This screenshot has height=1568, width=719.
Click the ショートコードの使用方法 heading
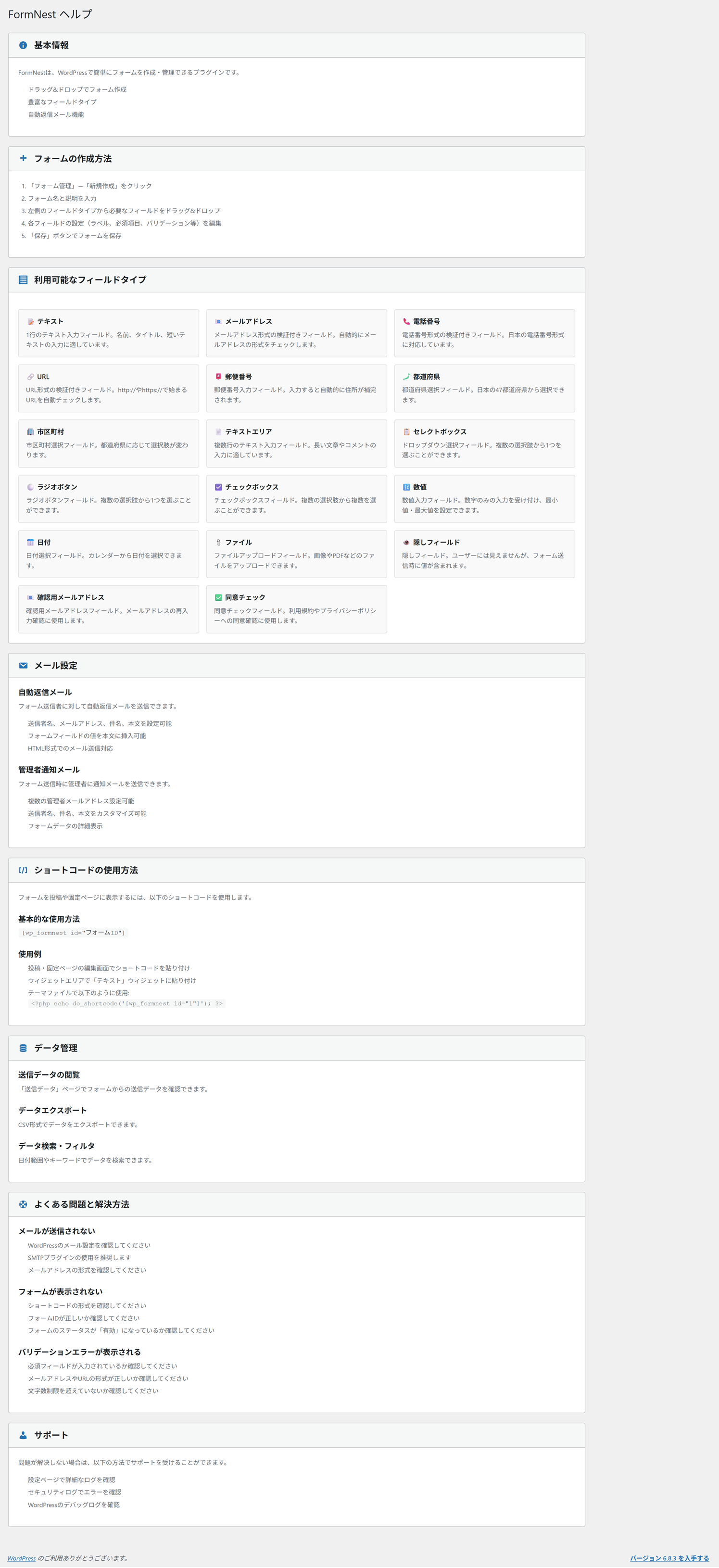pyautogui.click(x=86, y=870)
